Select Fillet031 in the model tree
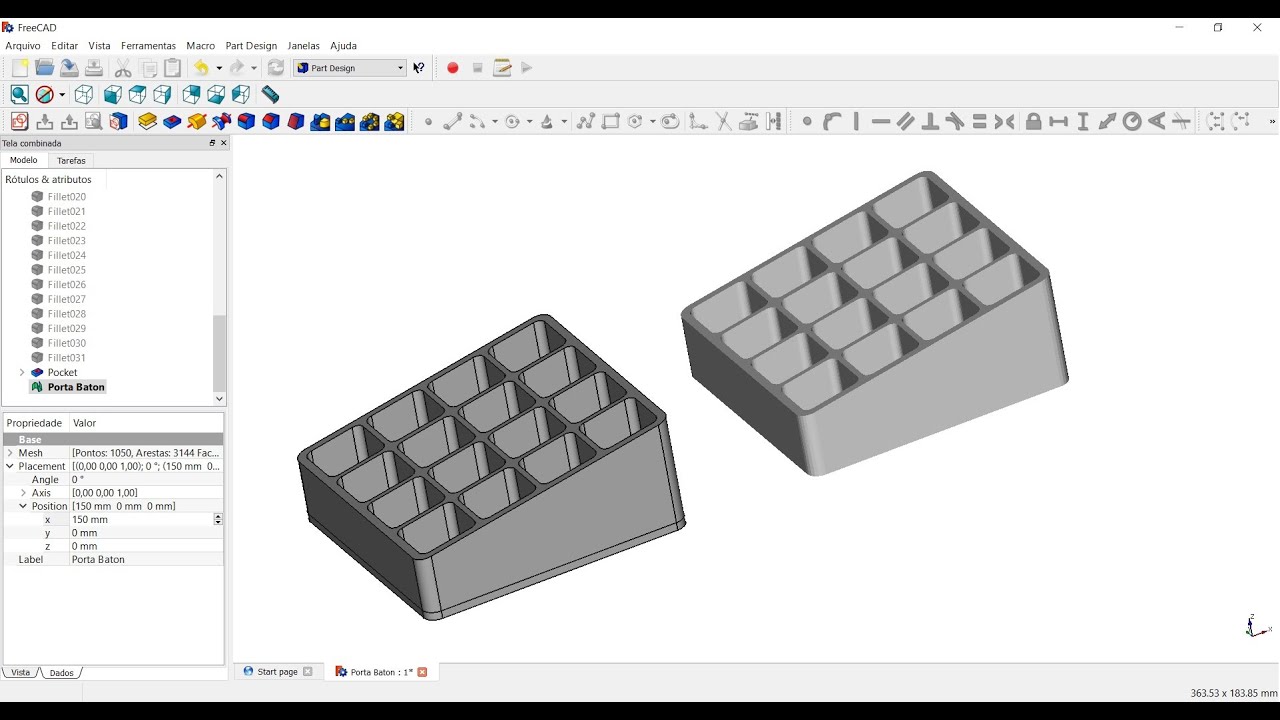1280x720 pixels. point(66,357)
